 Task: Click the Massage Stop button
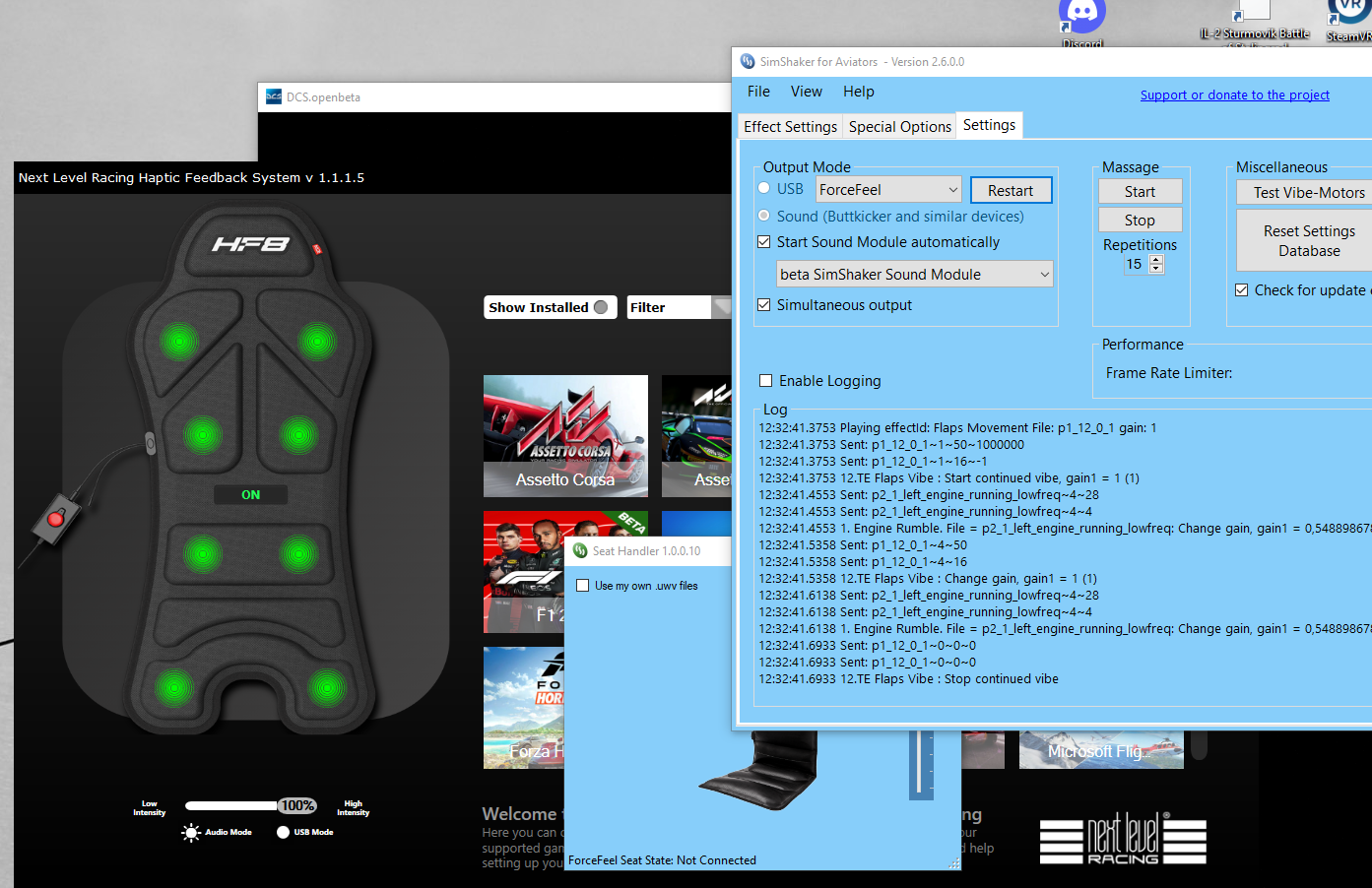click(1140, 221)
